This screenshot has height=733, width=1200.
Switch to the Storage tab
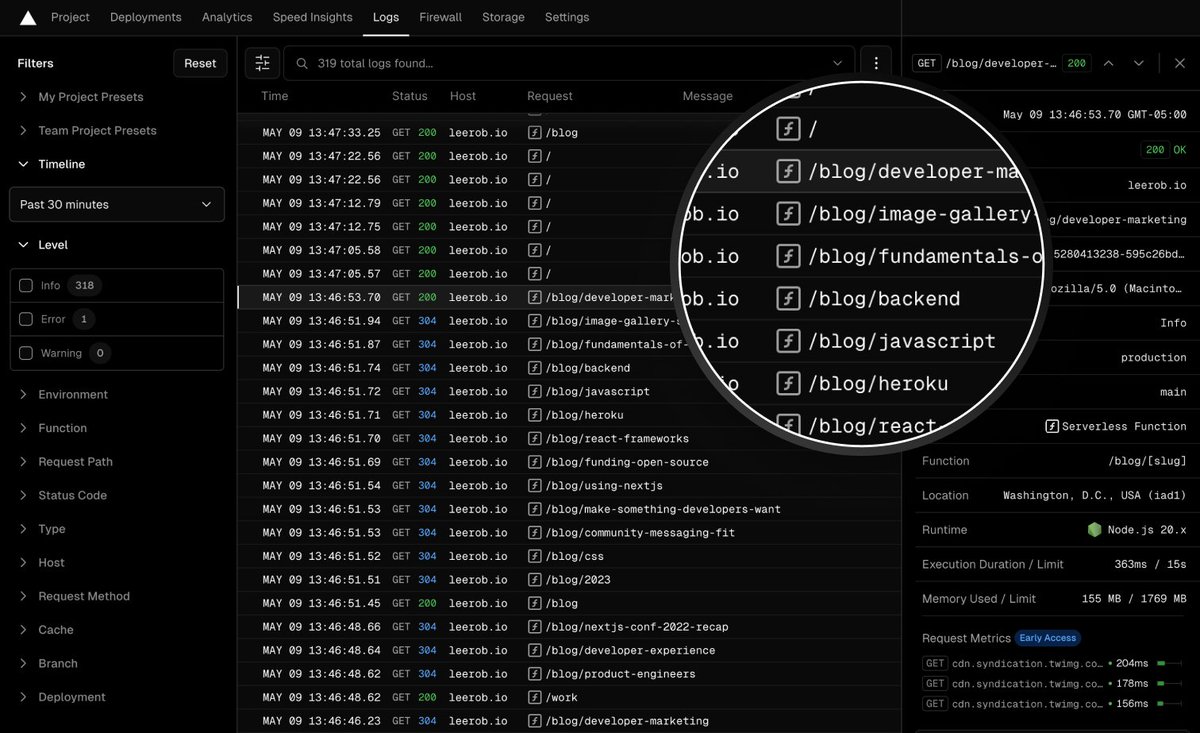coord(503,17)
